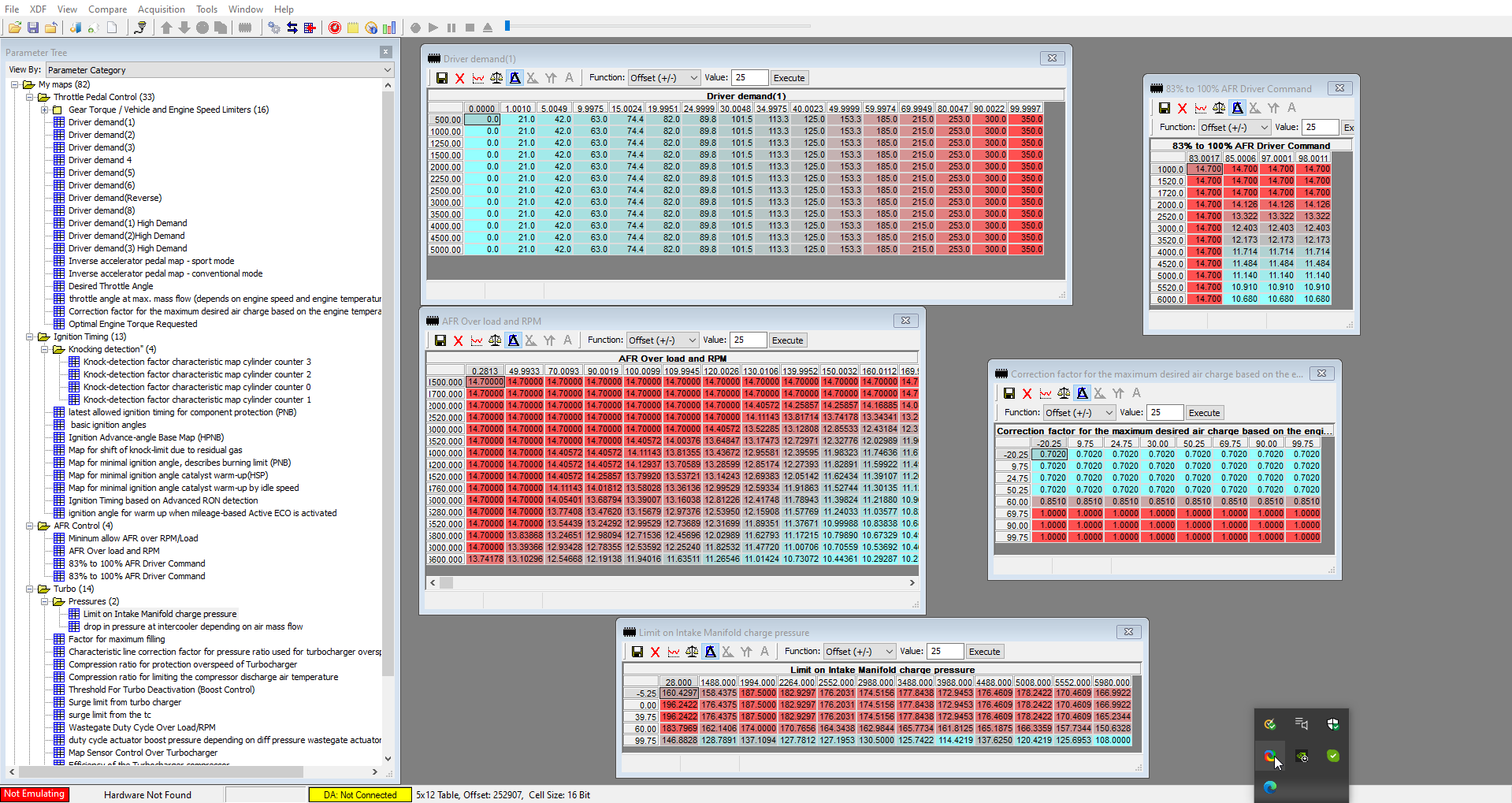The image size is (1512, 803).
Task: Open the Window menu
Action: (246, 9)
